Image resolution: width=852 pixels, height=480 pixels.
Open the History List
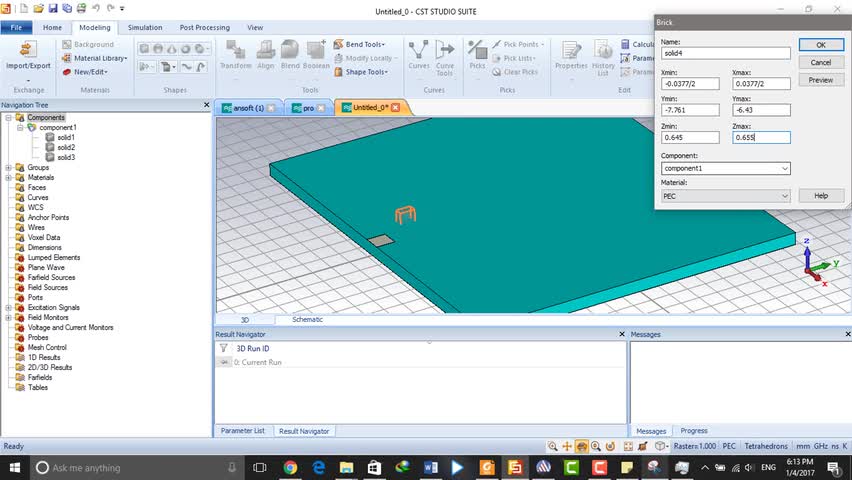point(603,58)
